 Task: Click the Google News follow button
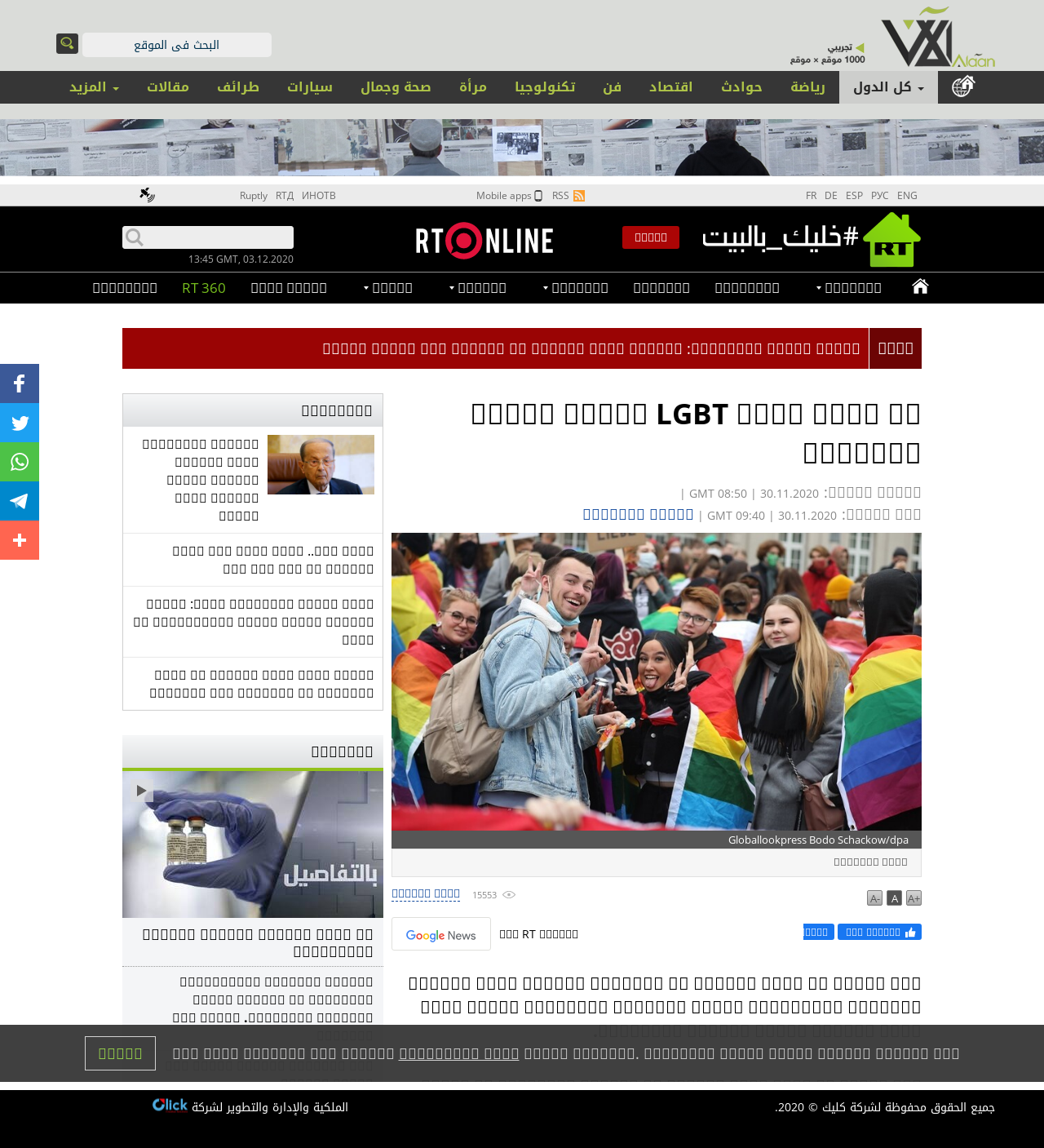tap(441, 934)
